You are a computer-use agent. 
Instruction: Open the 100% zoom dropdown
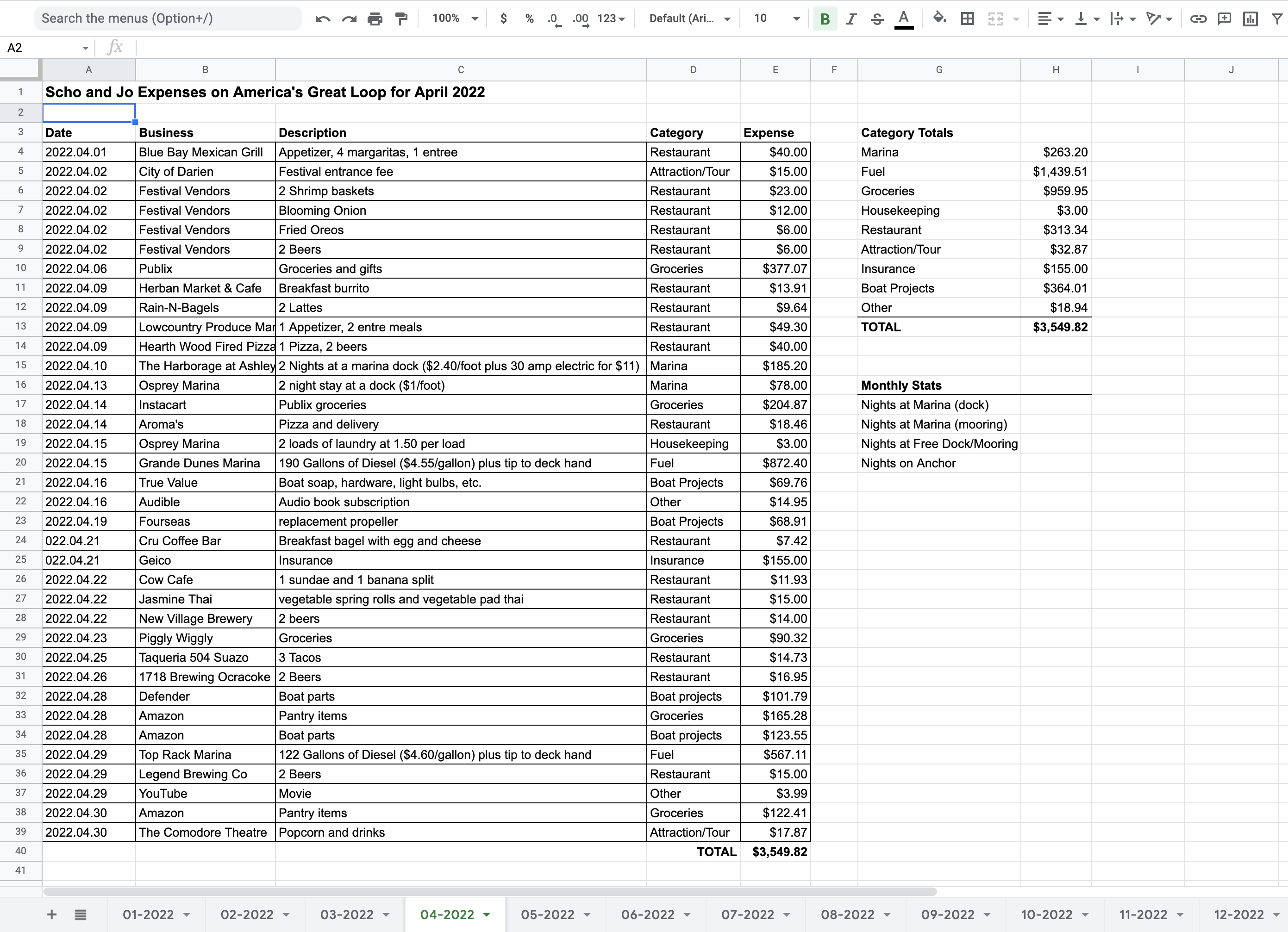coord(455,18)
